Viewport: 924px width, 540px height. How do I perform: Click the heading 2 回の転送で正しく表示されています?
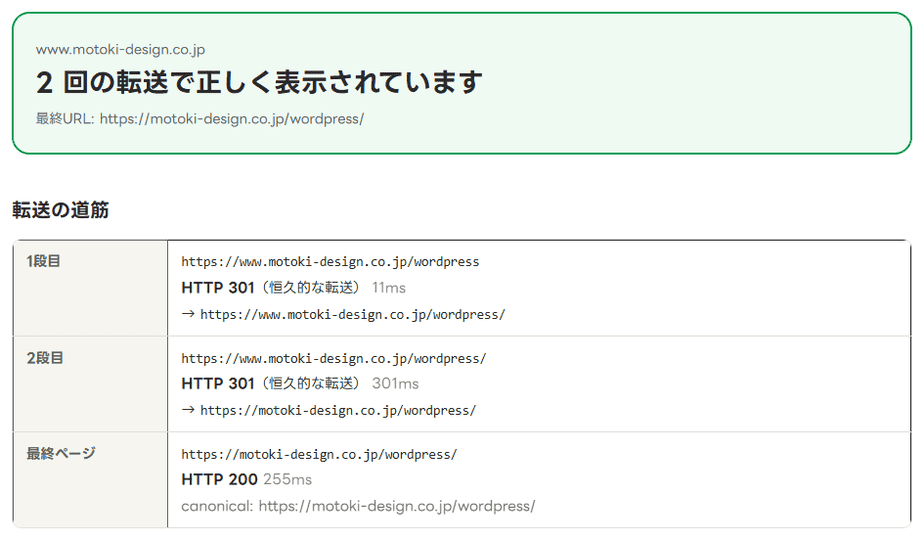click(259, 82)
